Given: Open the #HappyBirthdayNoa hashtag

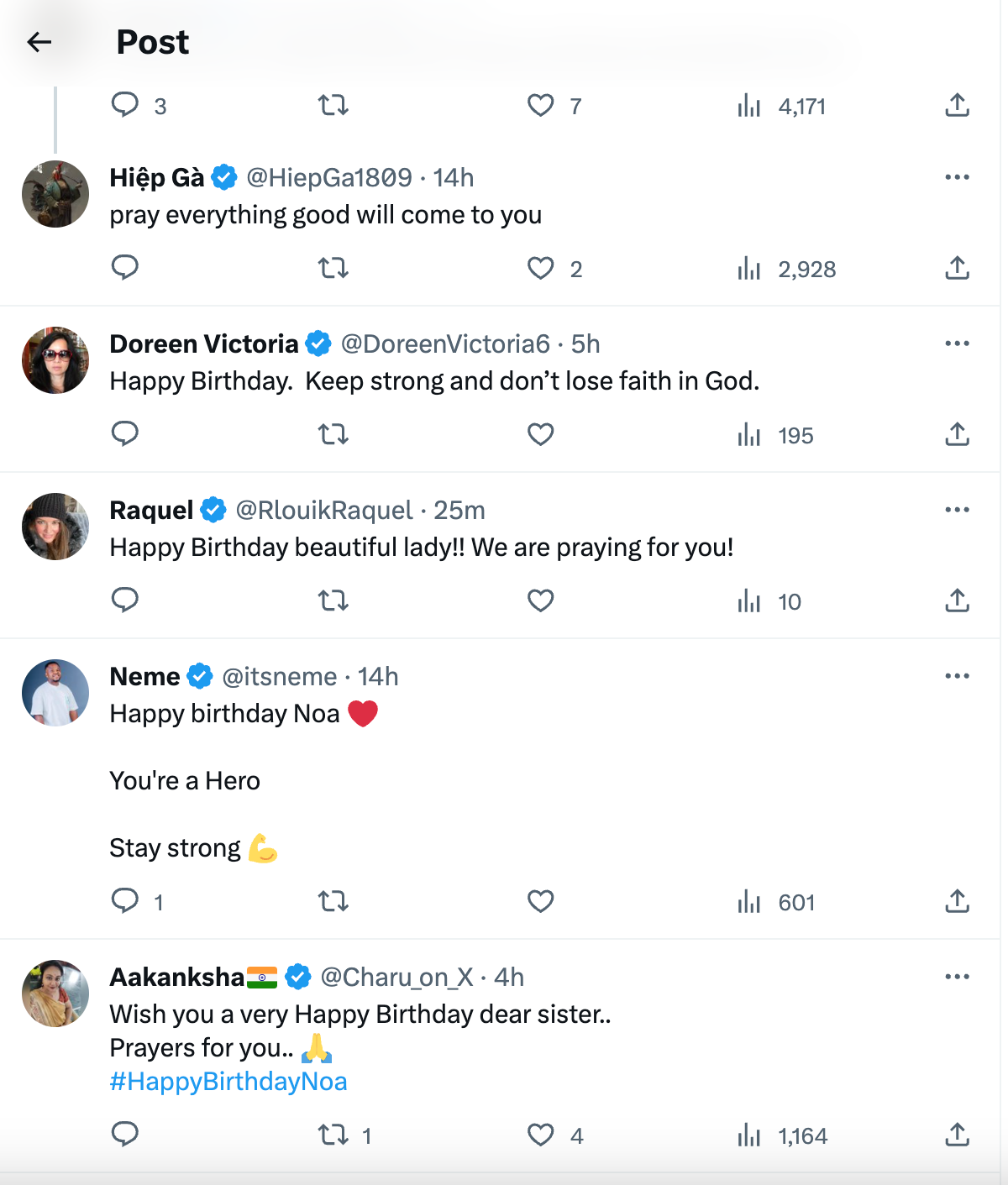Looking at the screenshot, I should [x=228, y=1082].
